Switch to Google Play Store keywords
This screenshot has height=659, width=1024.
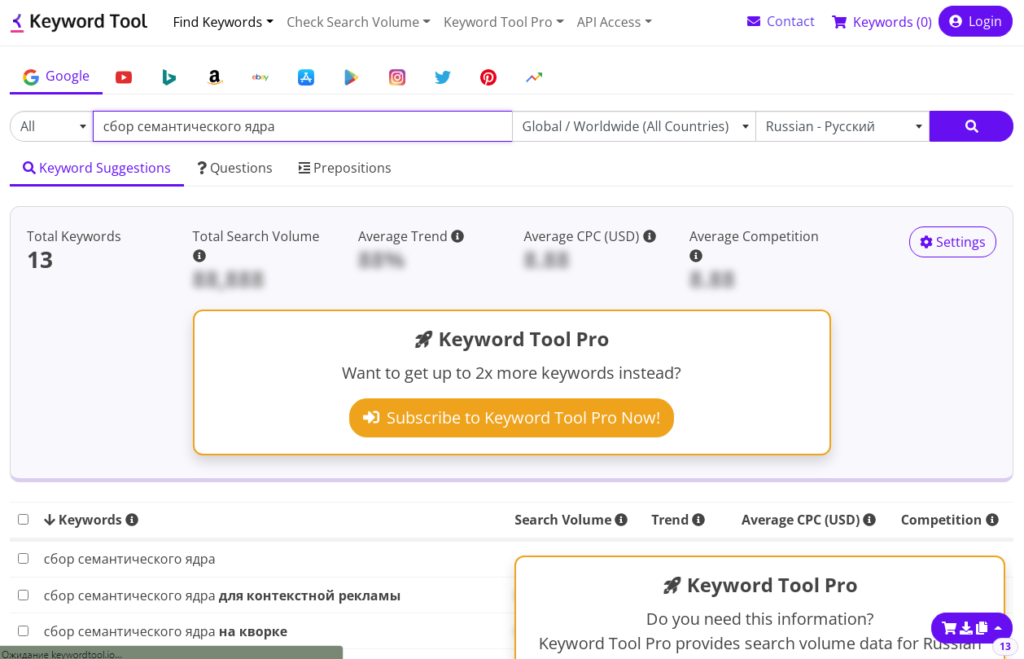(x=351, y=77)
